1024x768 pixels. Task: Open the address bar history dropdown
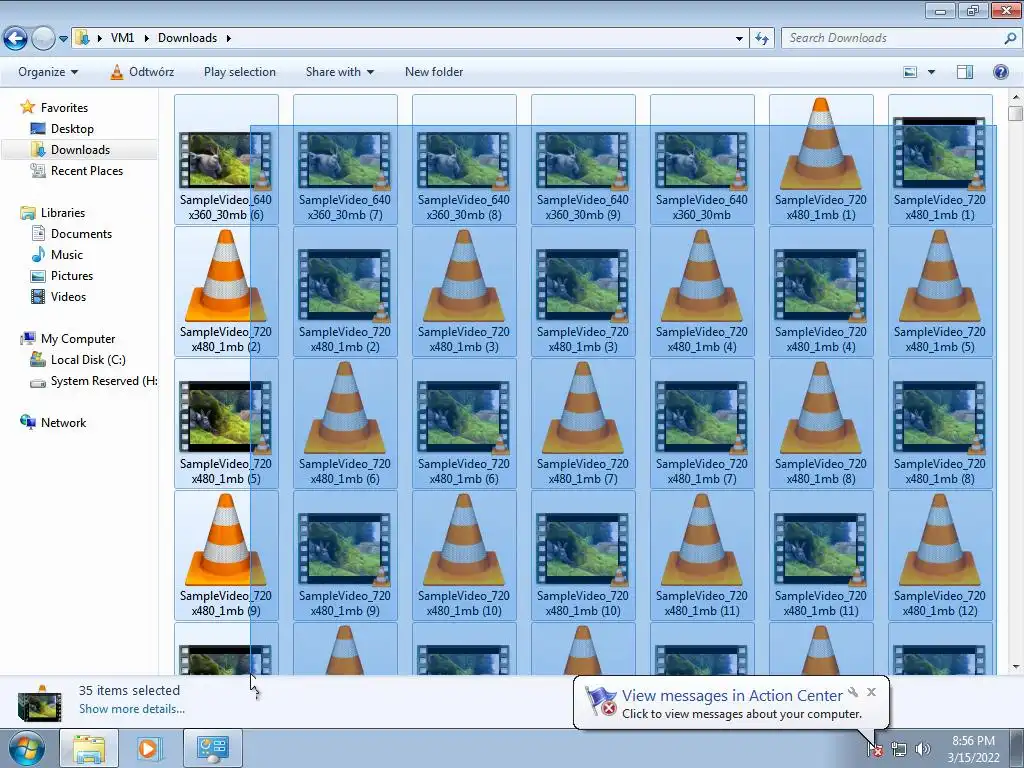[x=739, y=39]
